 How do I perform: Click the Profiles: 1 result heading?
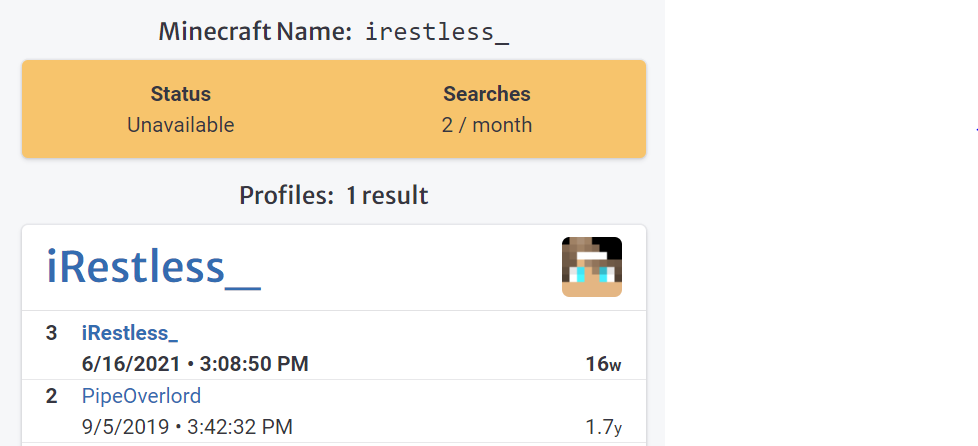point(334,196)
